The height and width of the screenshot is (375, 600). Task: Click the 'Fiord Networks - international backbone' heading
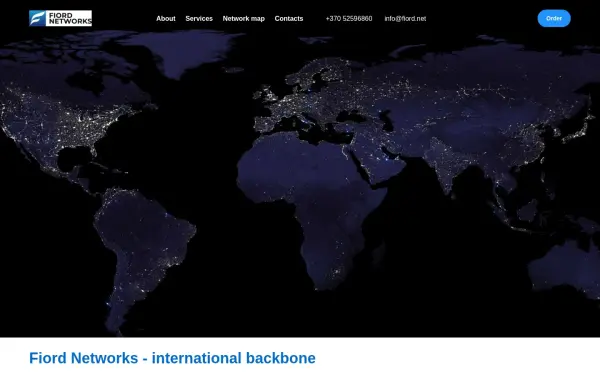pos(172,358)
